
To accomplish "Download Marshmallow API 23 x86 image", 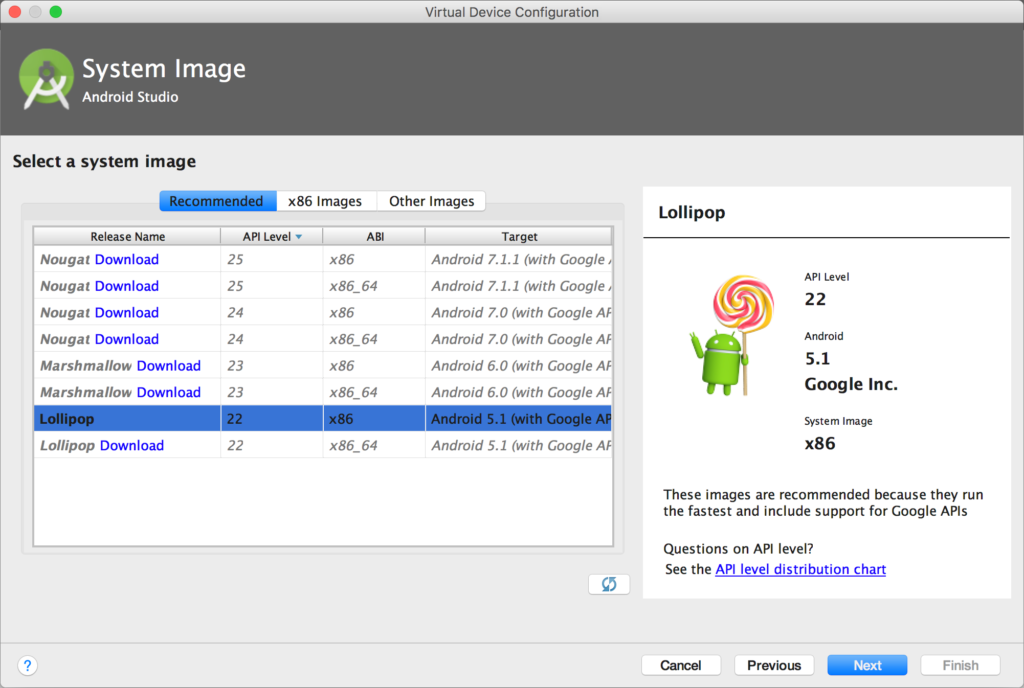I will tap(168, 366).
